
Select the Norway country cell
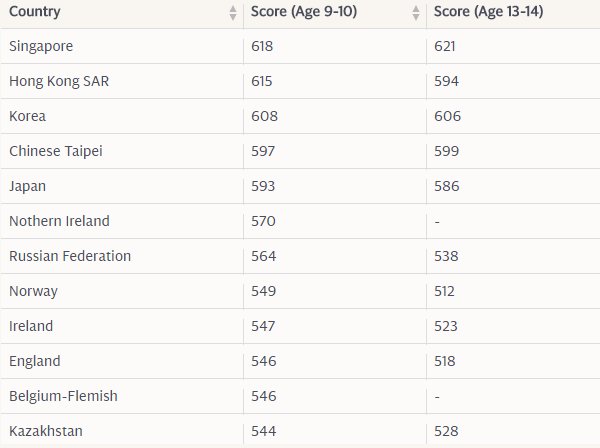tap(33, 291)
